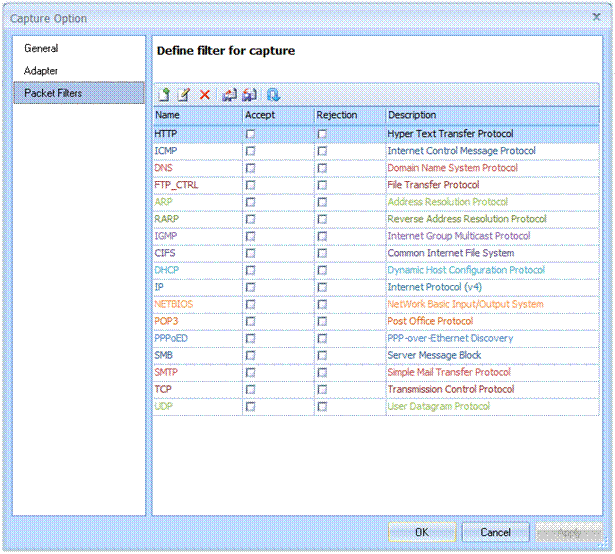Check Rejection for ARP
This screenshot has height=554, width=615.
(322, 202)
